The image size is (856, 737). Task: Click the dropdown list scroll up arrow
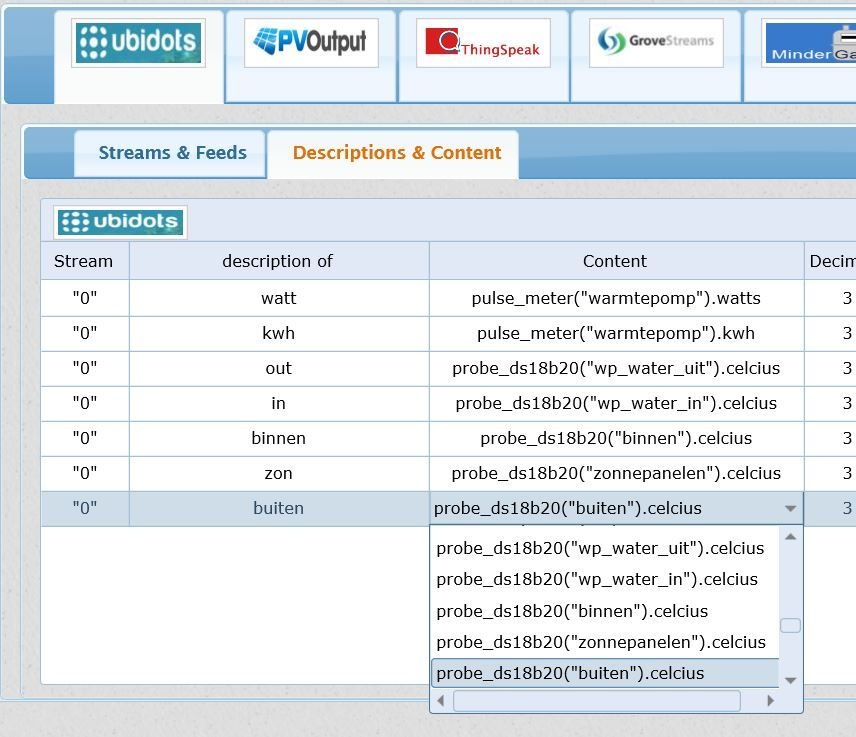pyautogui.click(x=790, y=537)
